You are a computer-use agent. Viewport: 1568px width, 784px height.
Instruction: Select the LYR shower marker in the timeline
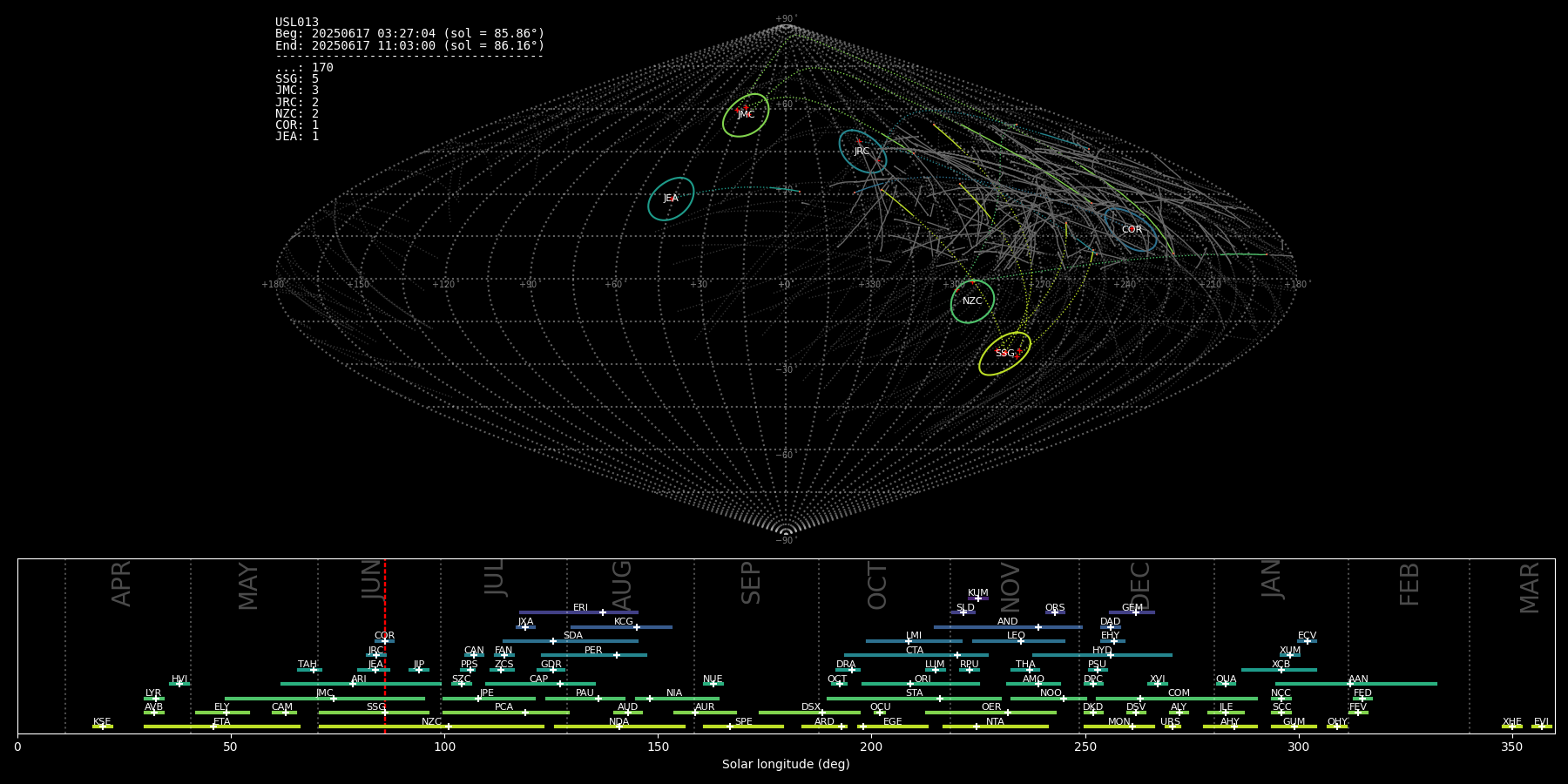156,699
